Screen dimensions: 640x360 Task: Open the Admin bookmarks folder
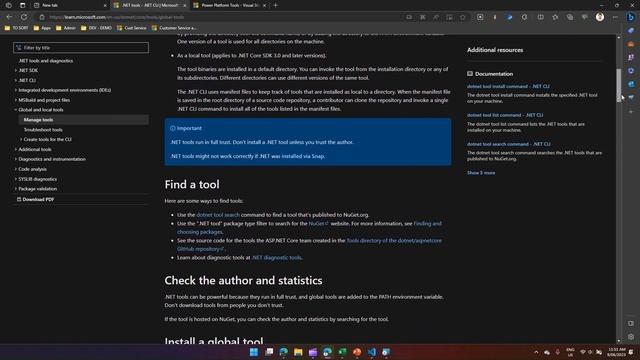[66, 28]
